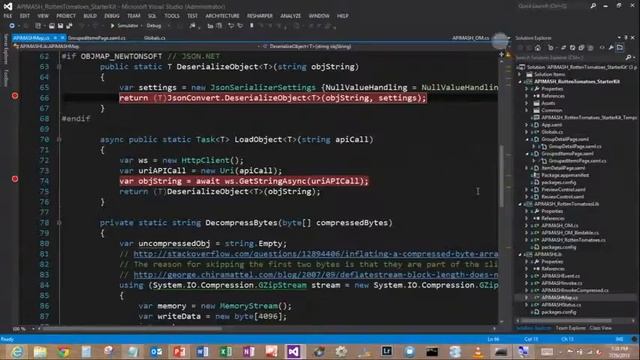Open Internet Explorer from the taskbar
This screenshot has height=360, width=640.
tap(17, 351)
